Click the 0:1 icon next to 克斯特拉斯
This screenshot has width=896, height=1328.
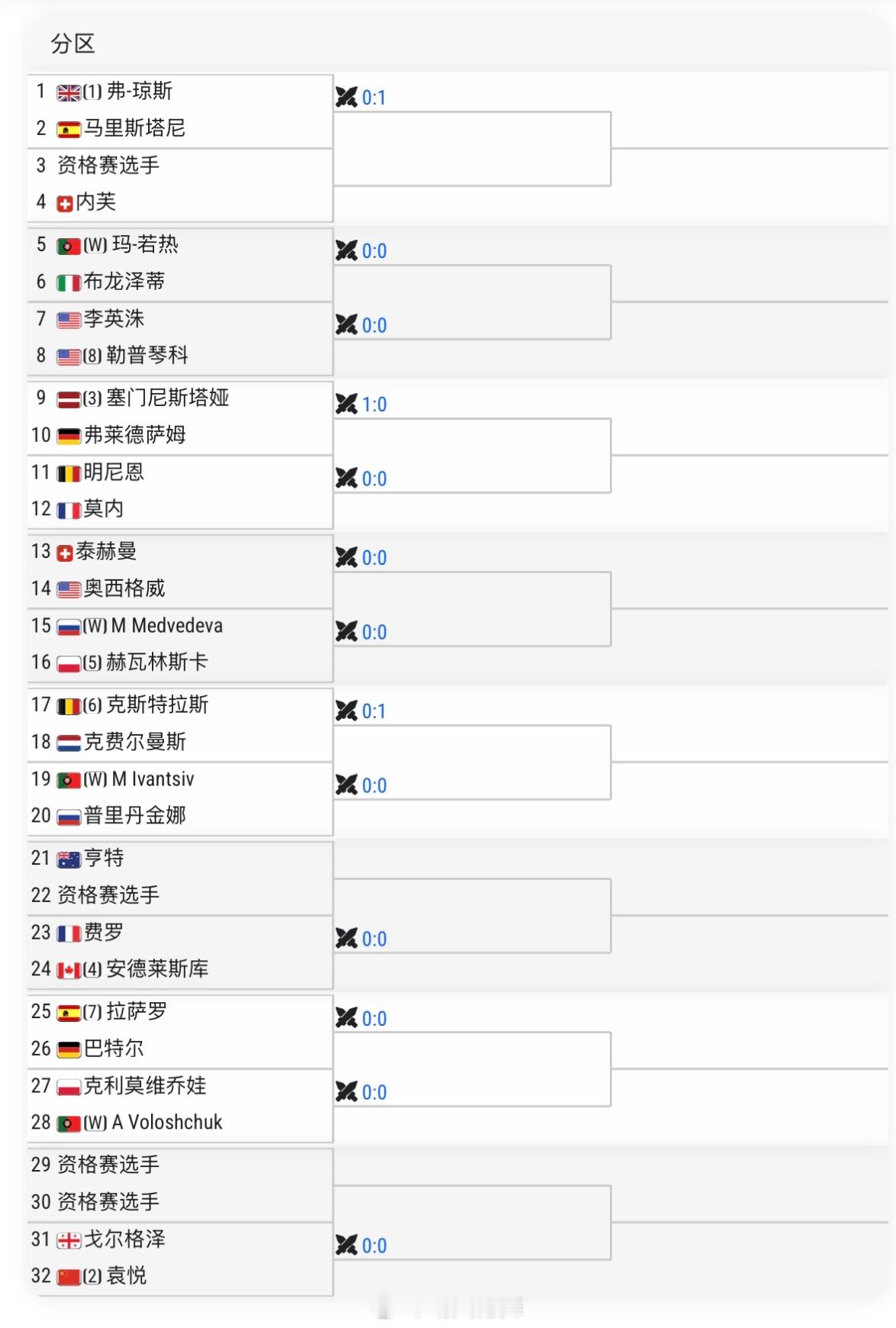(359, 710)
